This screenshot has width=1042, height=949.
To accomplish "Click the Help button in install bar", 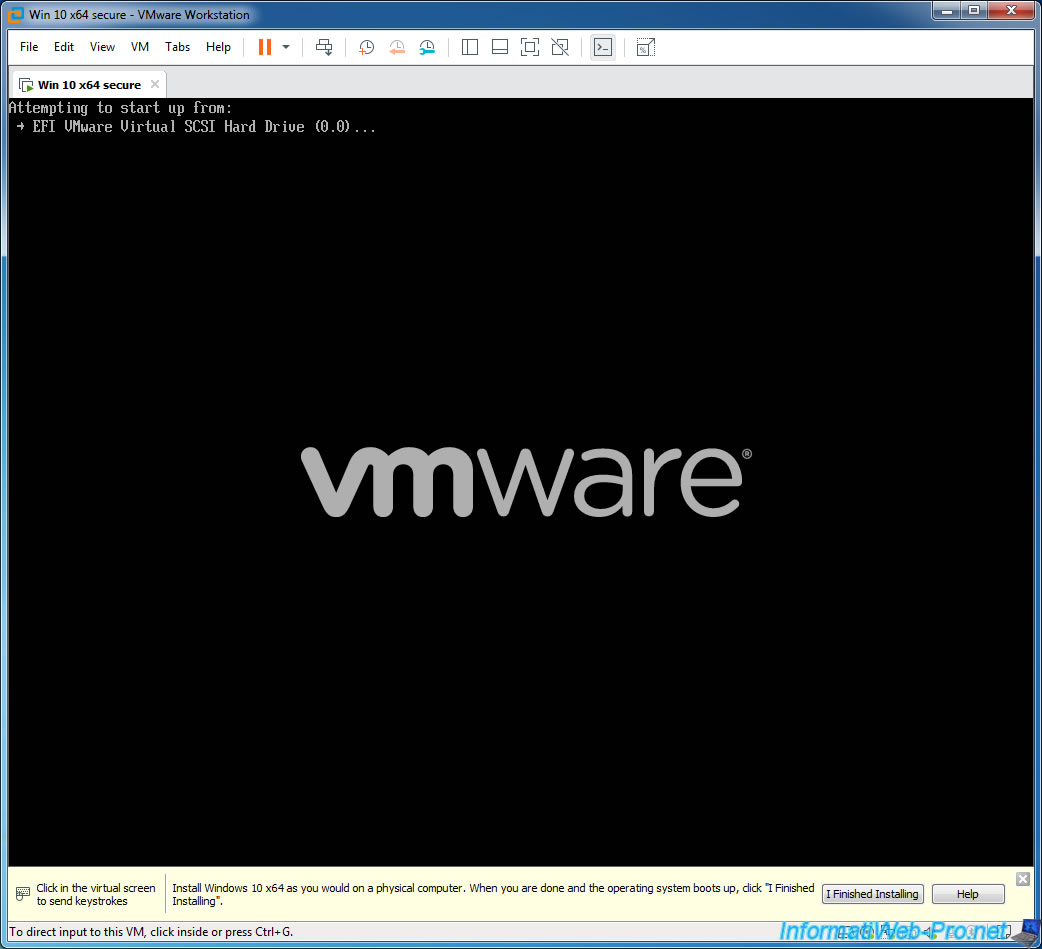I will [x=967, y=894].
